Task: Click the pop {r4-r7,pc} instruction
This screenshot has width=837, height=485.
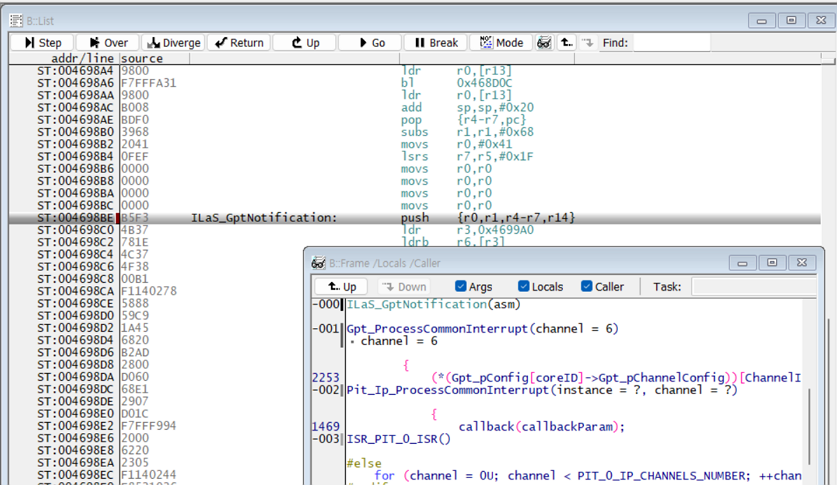Action: (464, 120)
